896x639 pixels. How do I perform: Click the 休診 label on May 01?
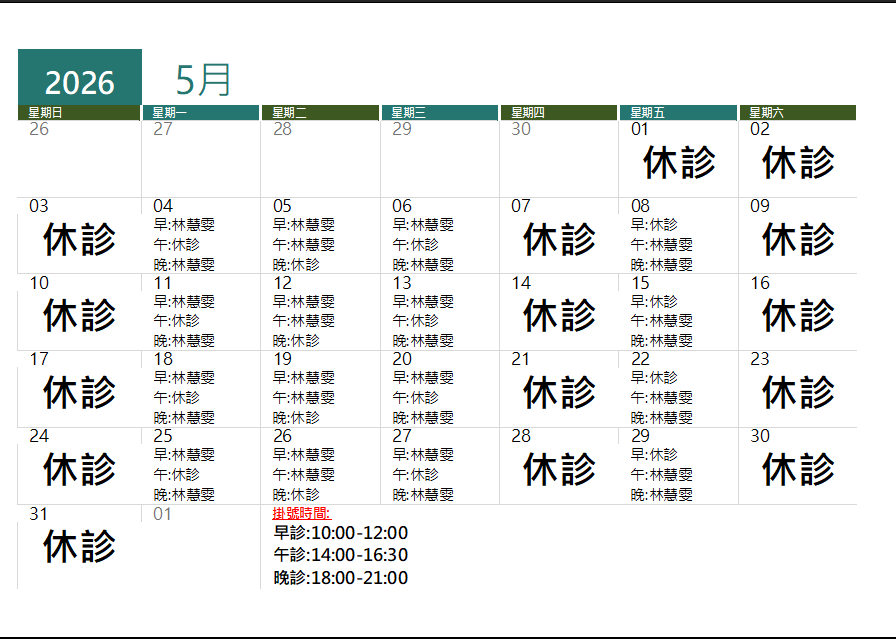click(678, 160)
